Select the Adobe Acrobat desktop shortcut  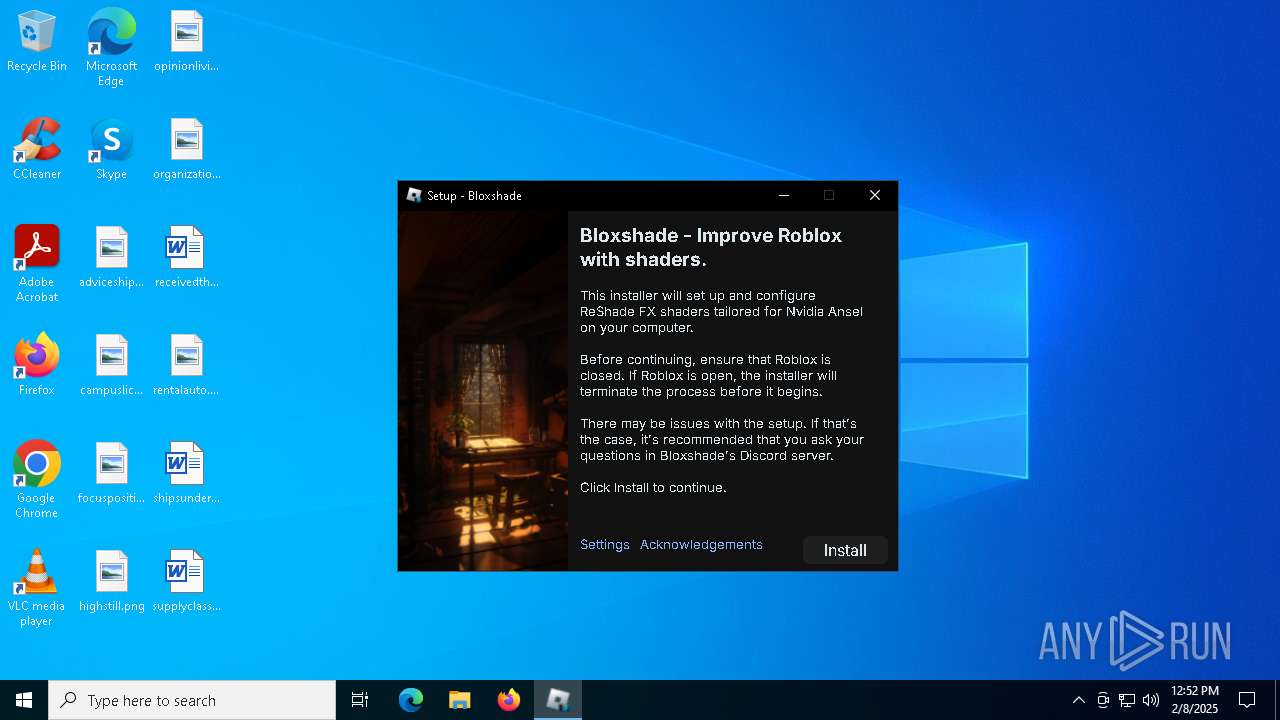pos(37,264)
